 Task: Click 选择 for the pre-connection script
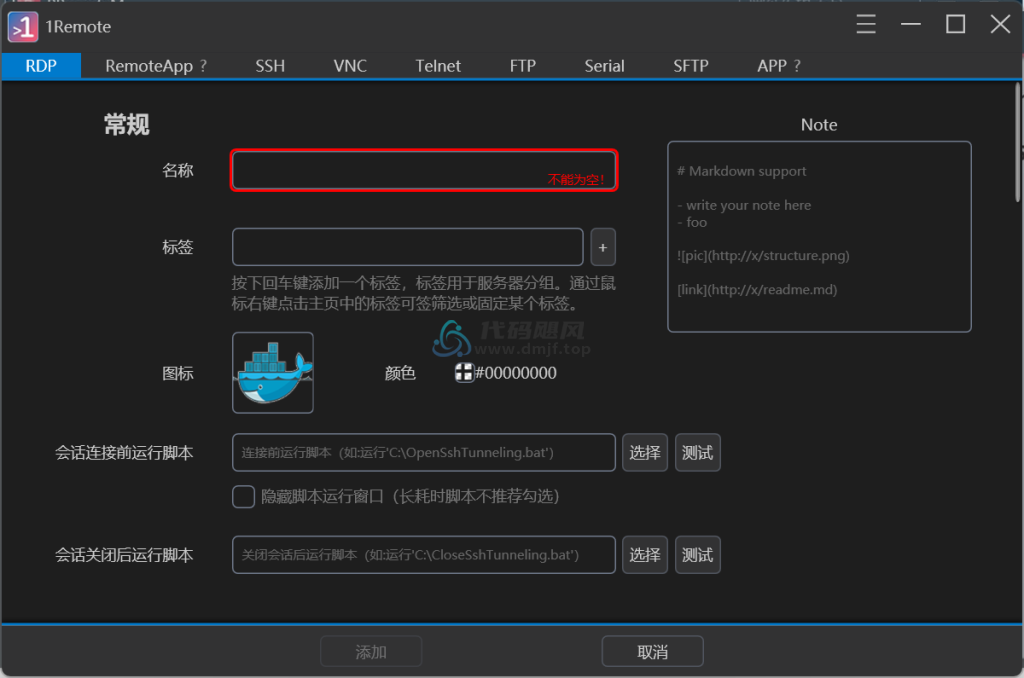(x=645, y=453)
